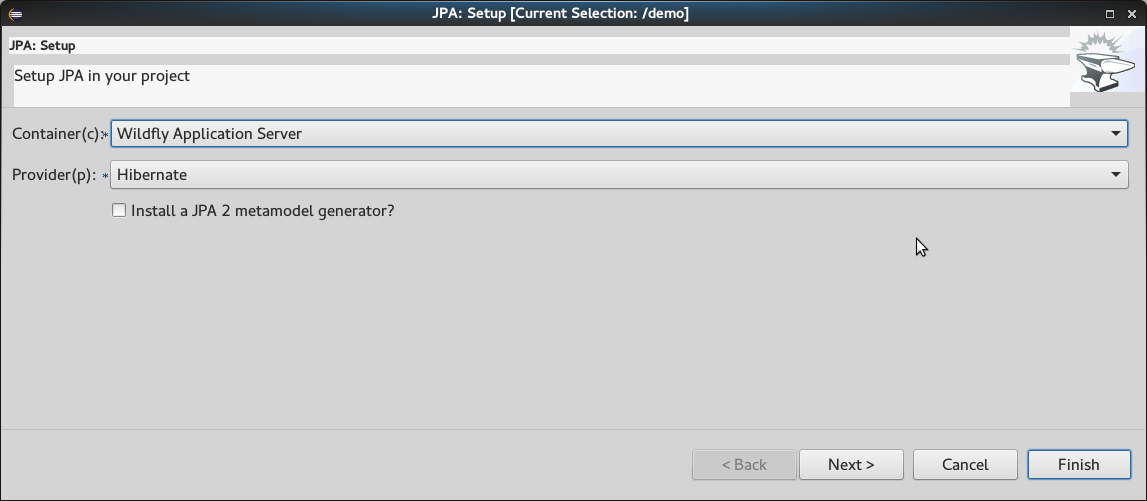Click the 'JPA: Setup' wizard page heading
The image size is (1147, 501).
point(42,45)
